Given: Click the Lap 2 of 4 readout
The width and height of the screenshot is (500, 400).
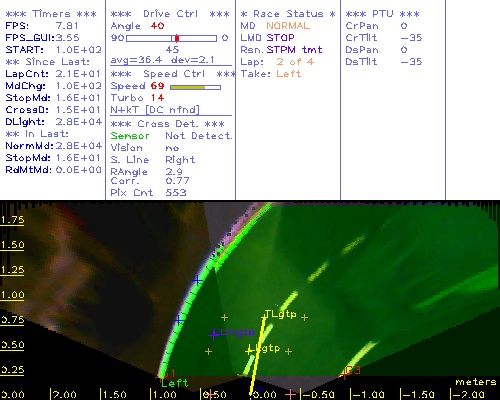Looking at the screenshot, I should [x=277, y=62].
